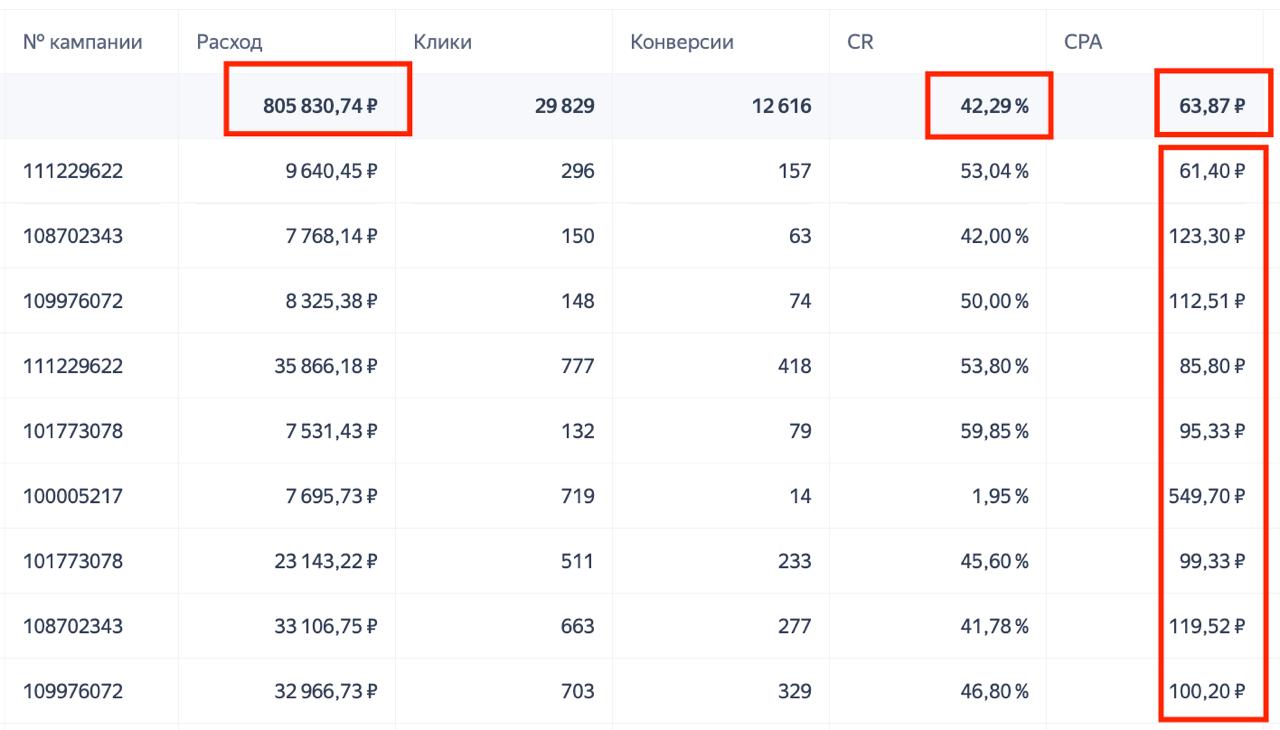
Task: Click the CR column header
Action: [x=860, y=42]
